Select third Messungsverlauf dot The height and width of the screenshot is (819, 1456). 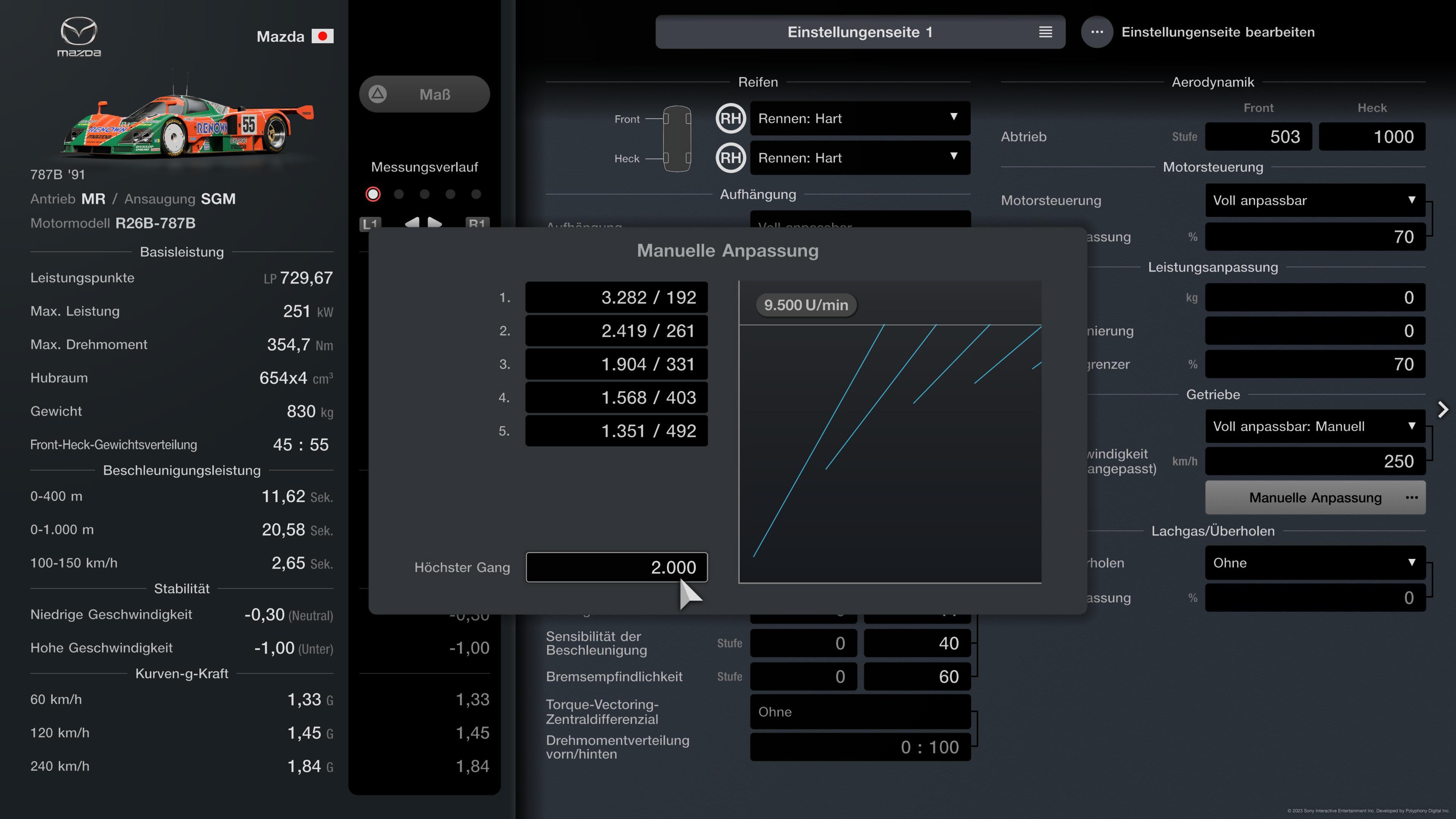425,195
